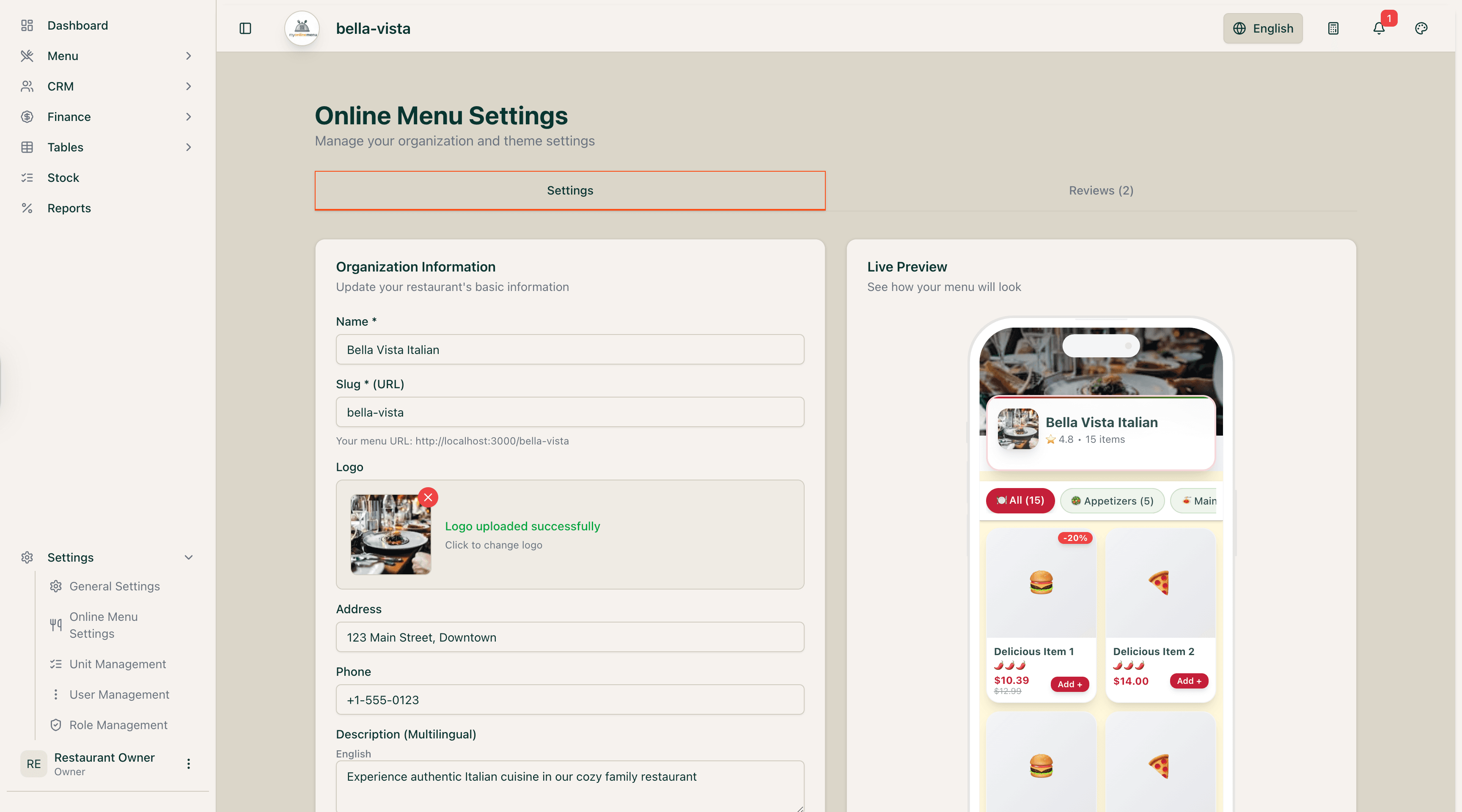Open the calculator icon in top bar

[x=1333, y=28]
